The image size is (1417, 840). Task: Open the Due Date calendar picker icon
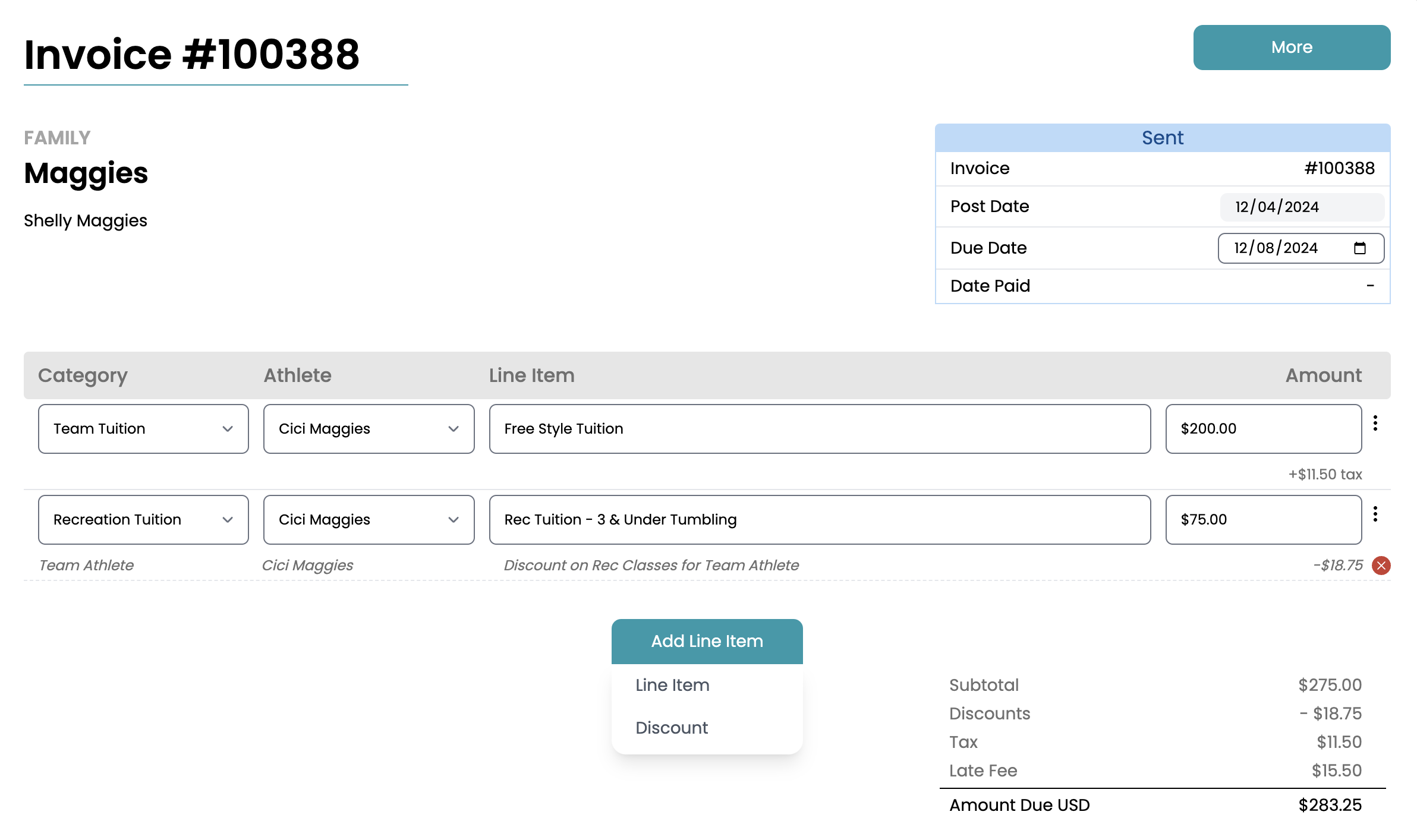pyautogui.click(x=1359, y=248)
